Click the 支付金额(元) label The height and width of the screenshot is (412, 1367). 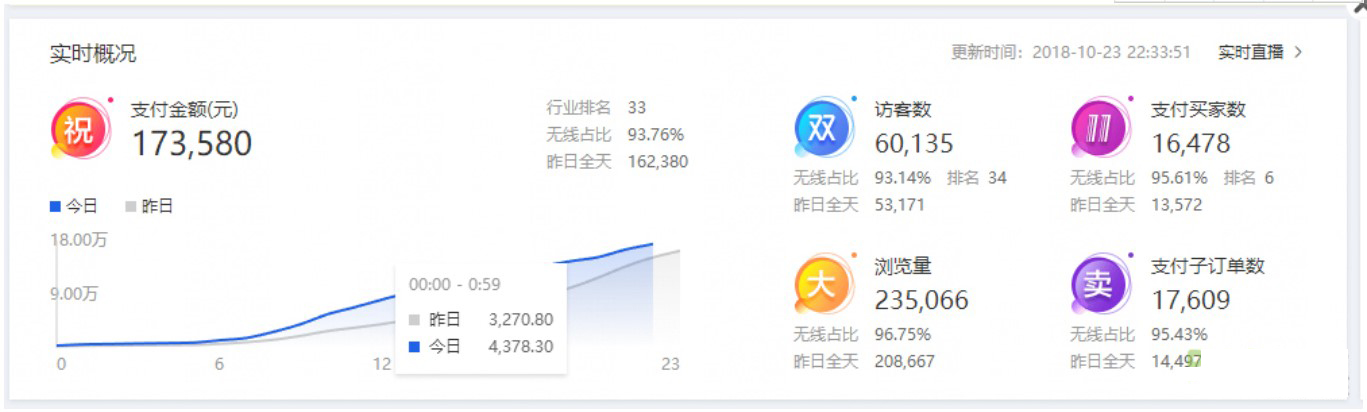tap(185, 110)
